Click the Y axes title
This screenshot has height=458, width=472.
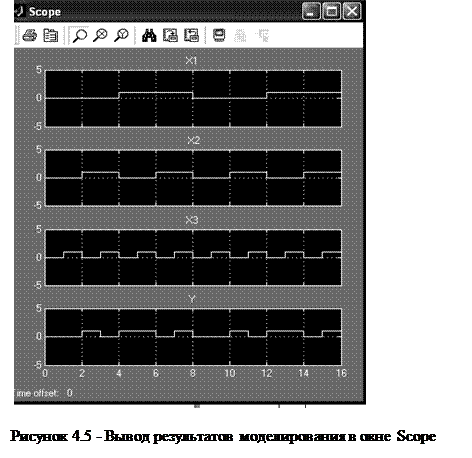click(x=192, y=299)
